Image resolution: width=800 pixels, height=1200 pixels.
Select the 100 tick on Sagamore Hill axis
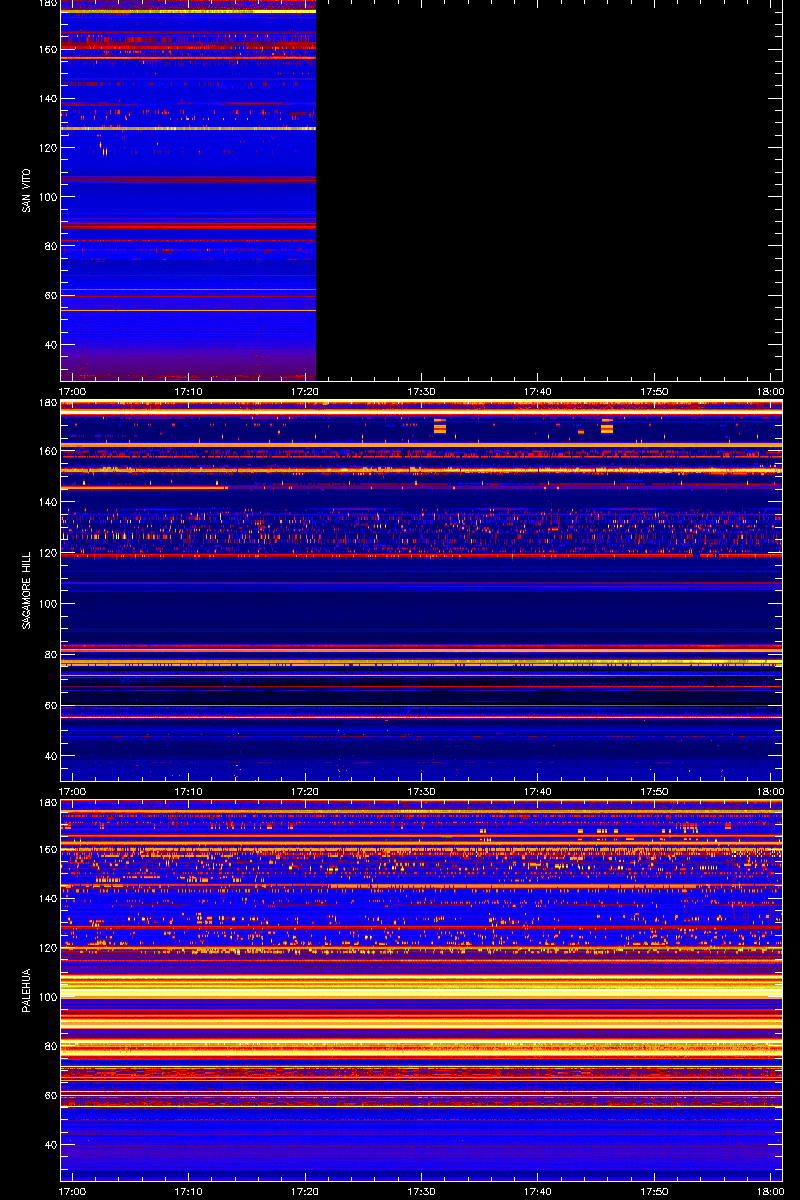[x=47, y=604]
